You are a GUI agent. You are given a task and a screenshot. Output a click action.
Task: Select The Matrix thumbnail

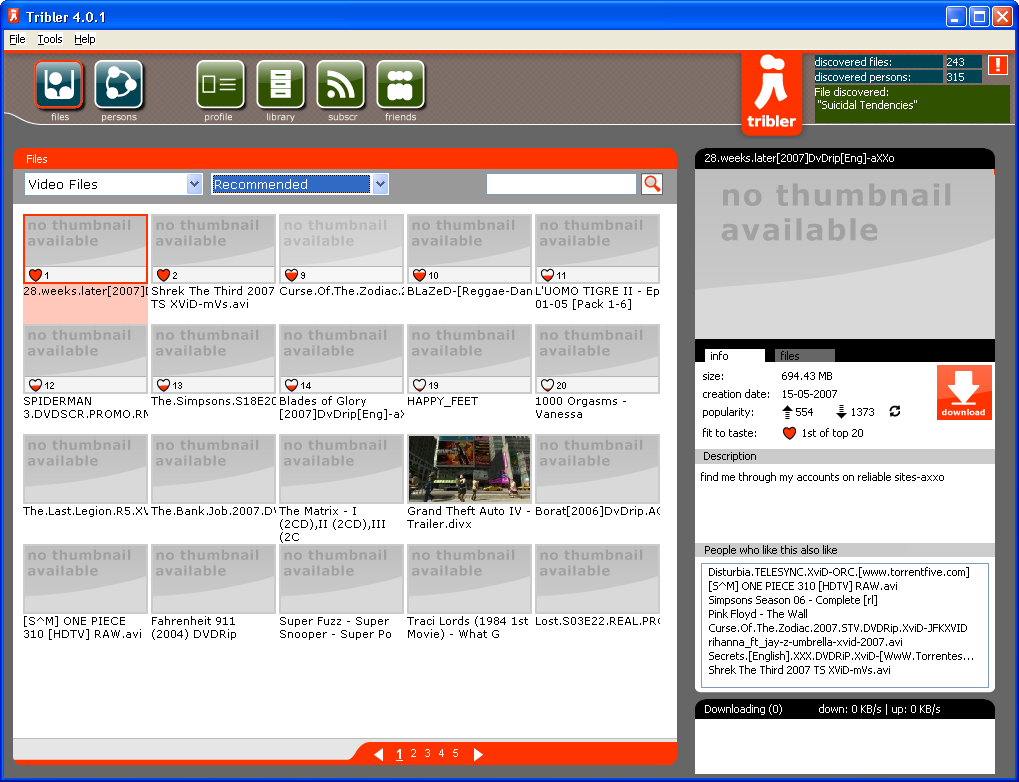(341, 469)
